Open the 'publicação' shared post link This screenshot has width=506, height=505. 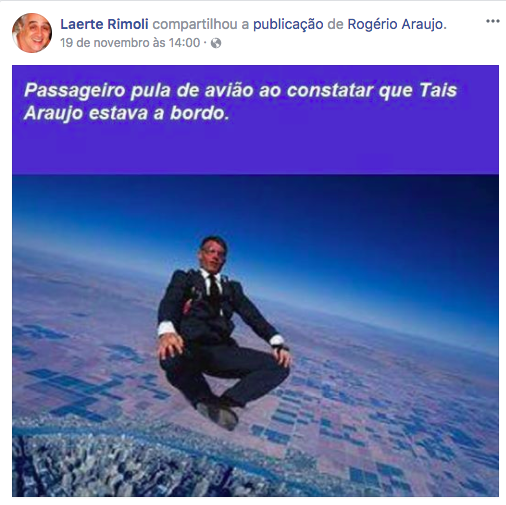click(288, 25)
